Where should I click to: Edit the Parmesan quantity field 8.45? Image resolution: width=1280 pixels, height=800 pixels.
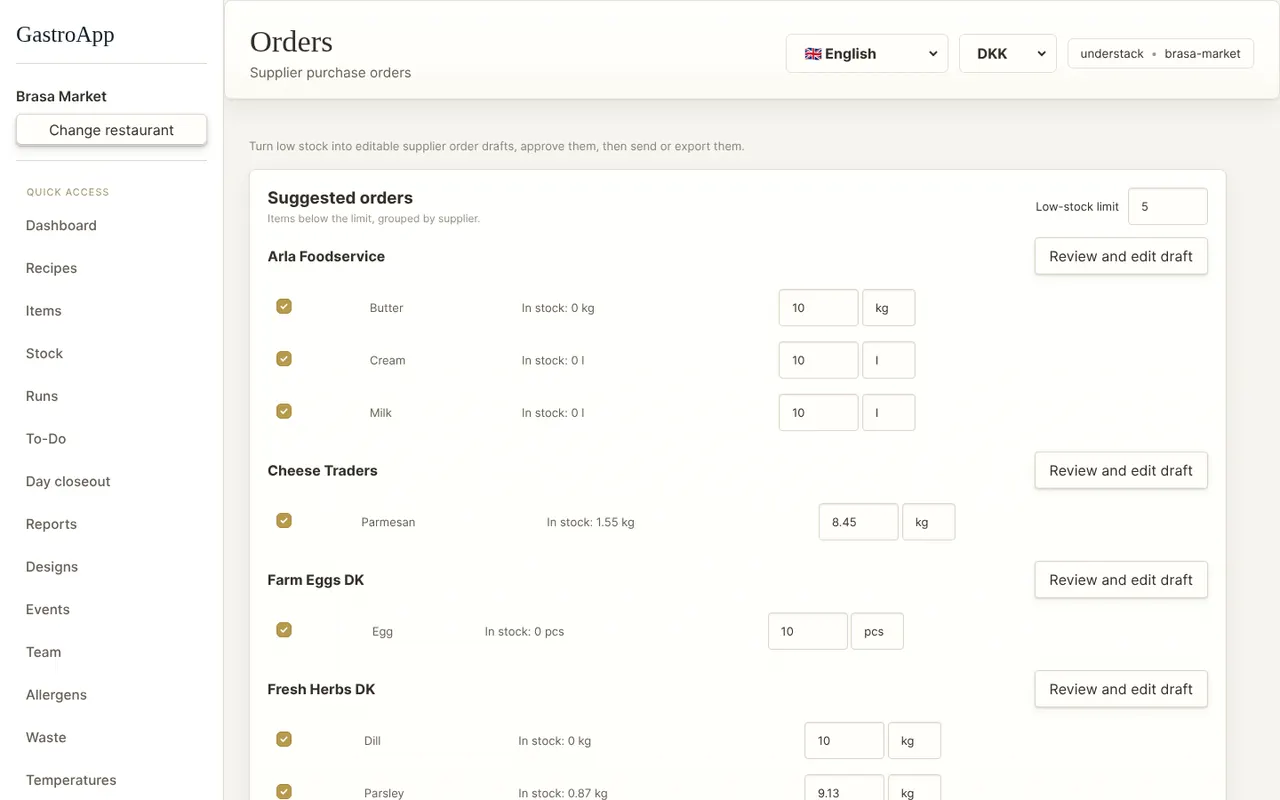coord(858,522)
